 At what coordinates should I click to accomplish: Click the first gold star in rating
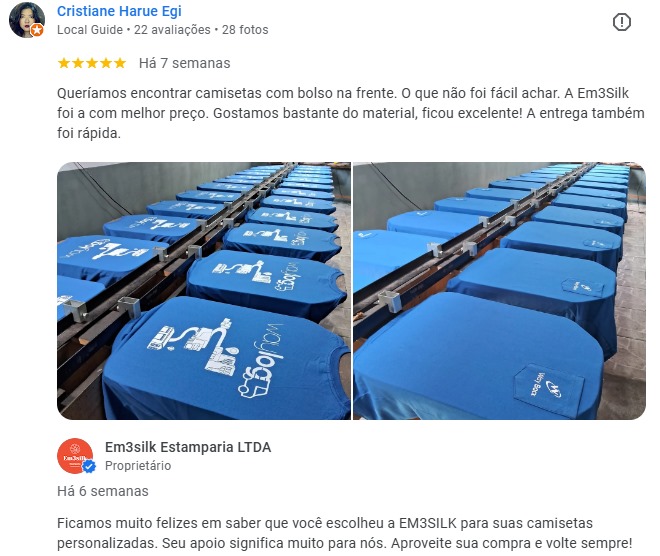[x=64, y=63]
